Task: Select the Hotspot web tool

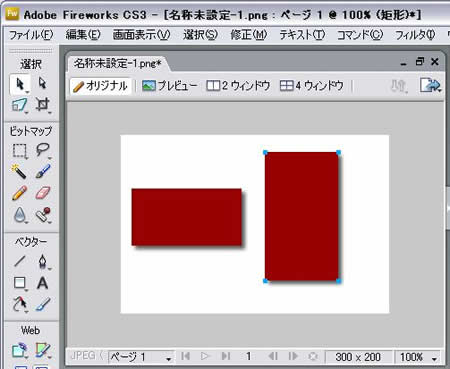Action: coord(19,350)
